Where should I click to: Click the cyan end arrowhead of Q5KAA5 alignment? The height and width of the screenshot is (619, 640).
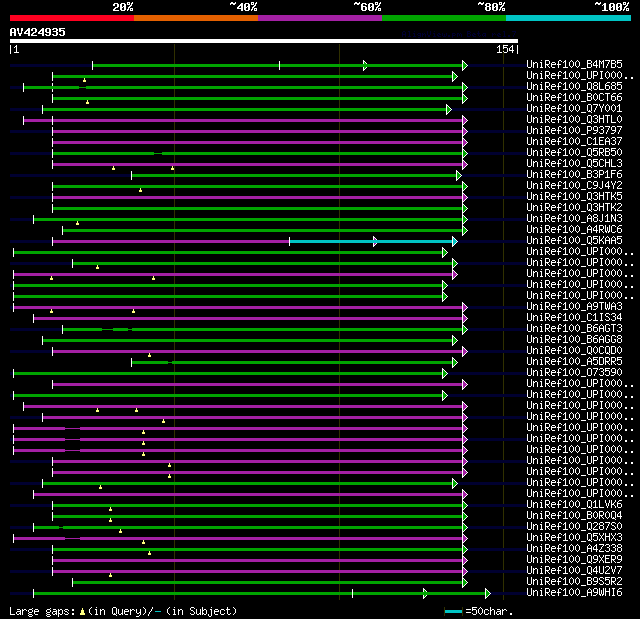point(455,242)
